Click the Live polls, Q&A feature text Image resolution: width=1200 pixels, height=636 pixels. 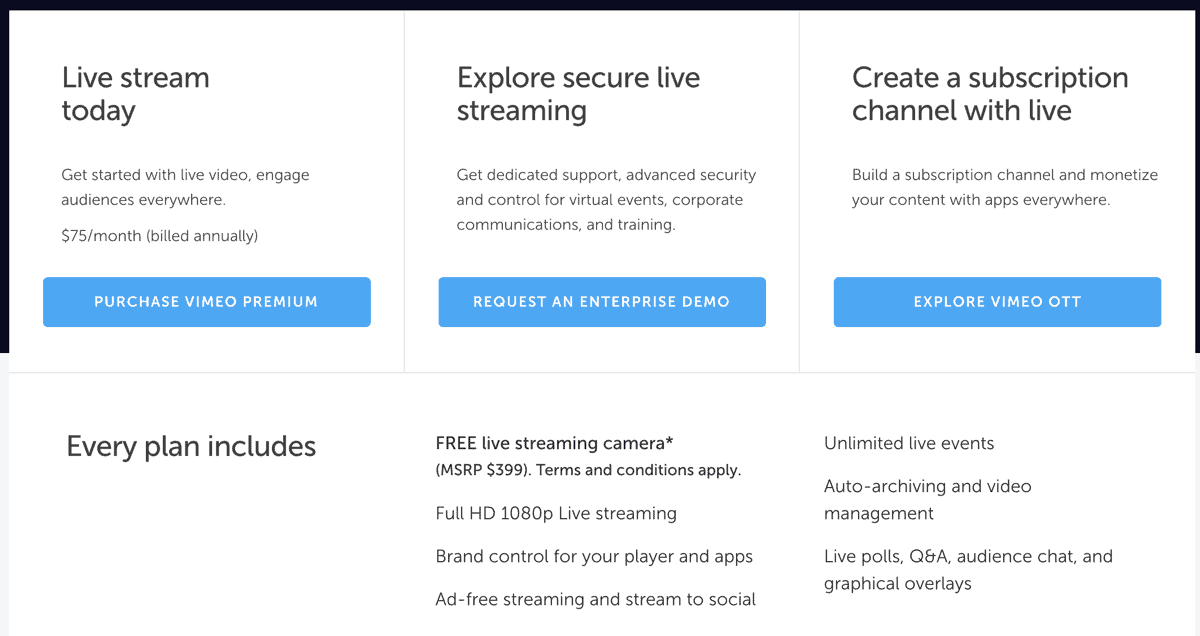[968, 570]
